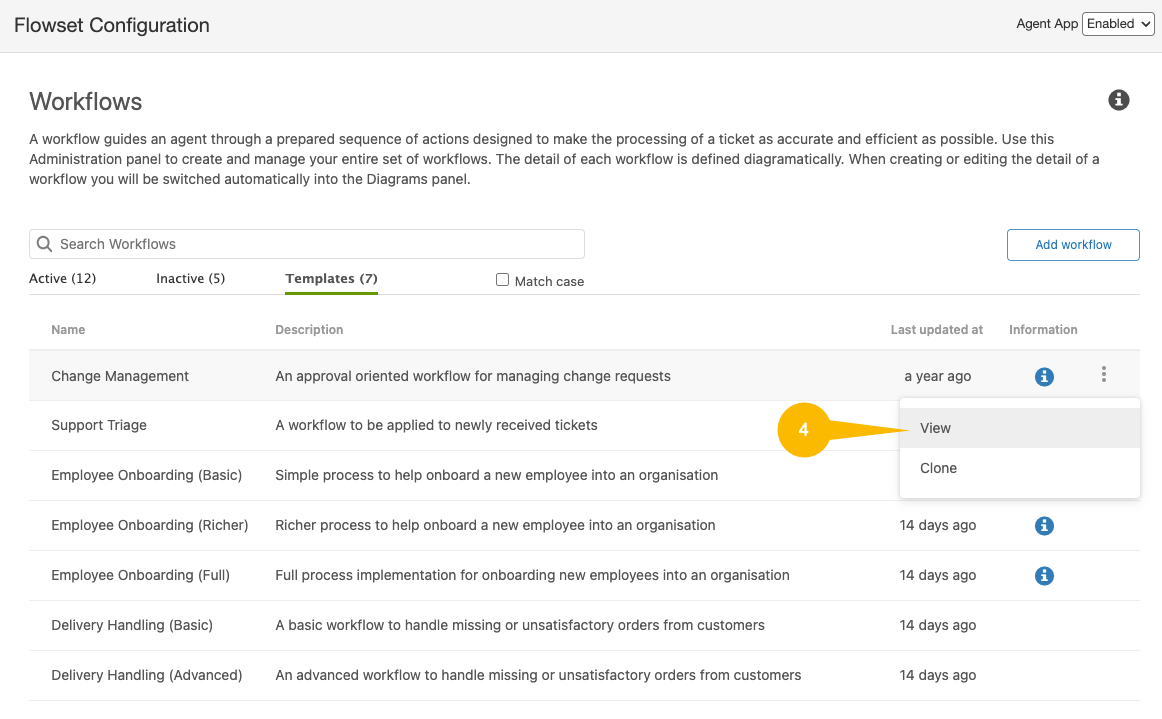
Task: Click the Delivery Handling (Basic) description
Action: coord(519,626)
